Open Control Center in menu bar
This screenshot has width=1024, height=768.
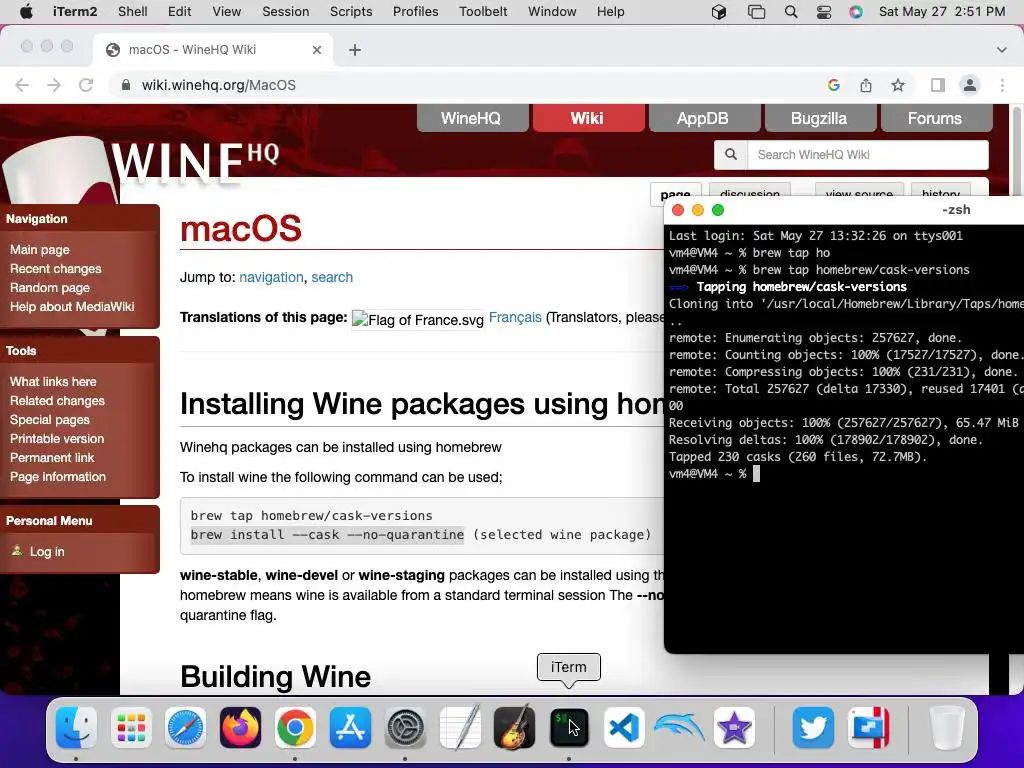tap(824, 12)
